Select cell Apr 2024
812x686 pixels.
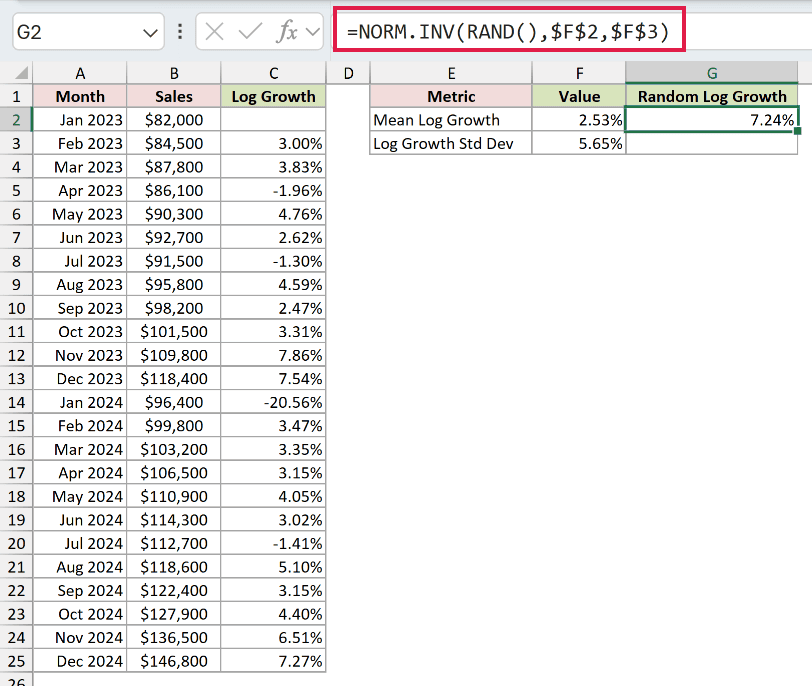(80, 473)
